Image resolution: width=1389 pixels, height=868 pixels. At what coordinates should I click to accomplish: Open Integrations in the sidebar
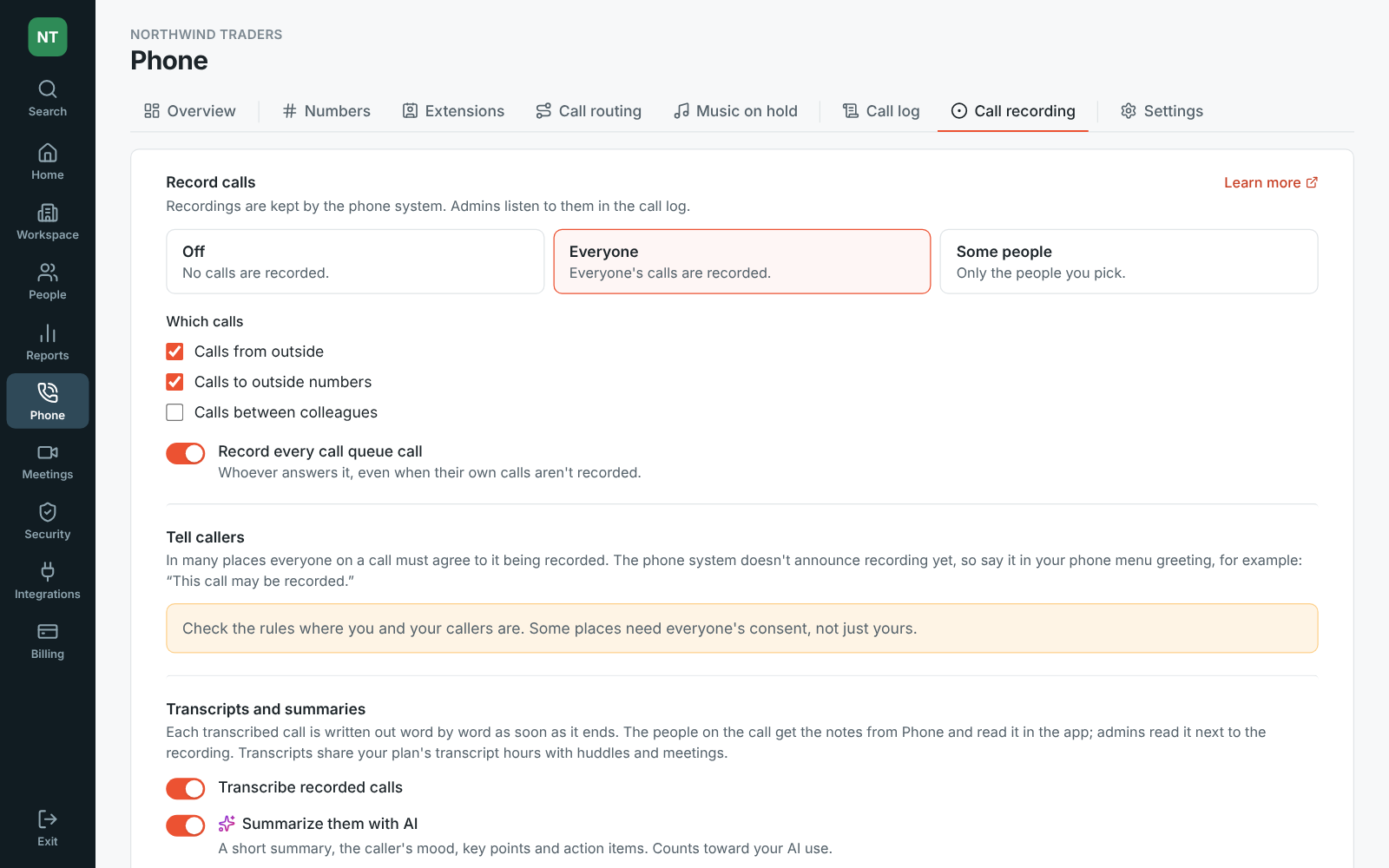(48, 582)
